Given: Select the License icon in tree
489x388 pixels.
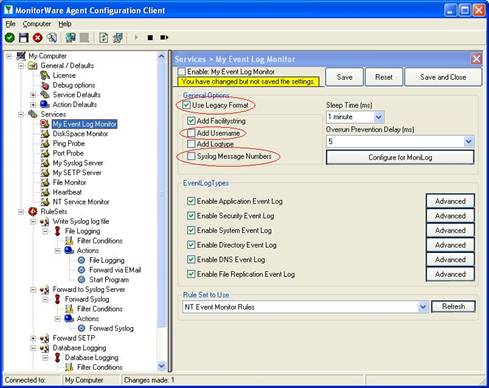Looking at the screenshot, I should (45, 76).
